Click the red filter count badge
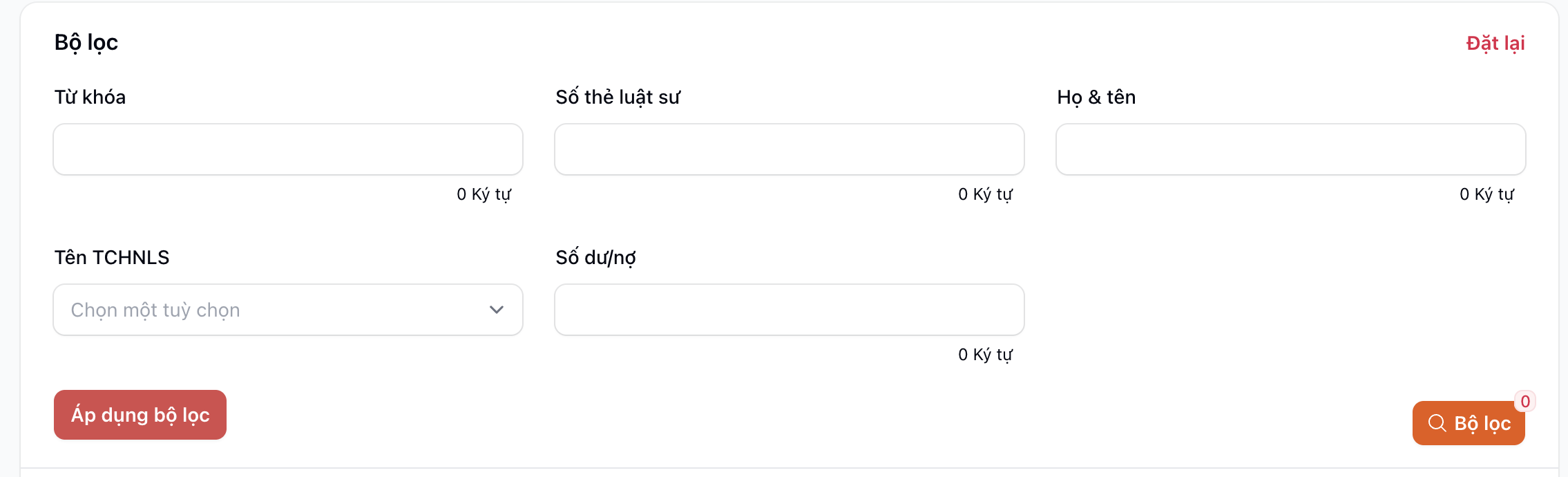1568x477 pixels. pos(1525,402)
